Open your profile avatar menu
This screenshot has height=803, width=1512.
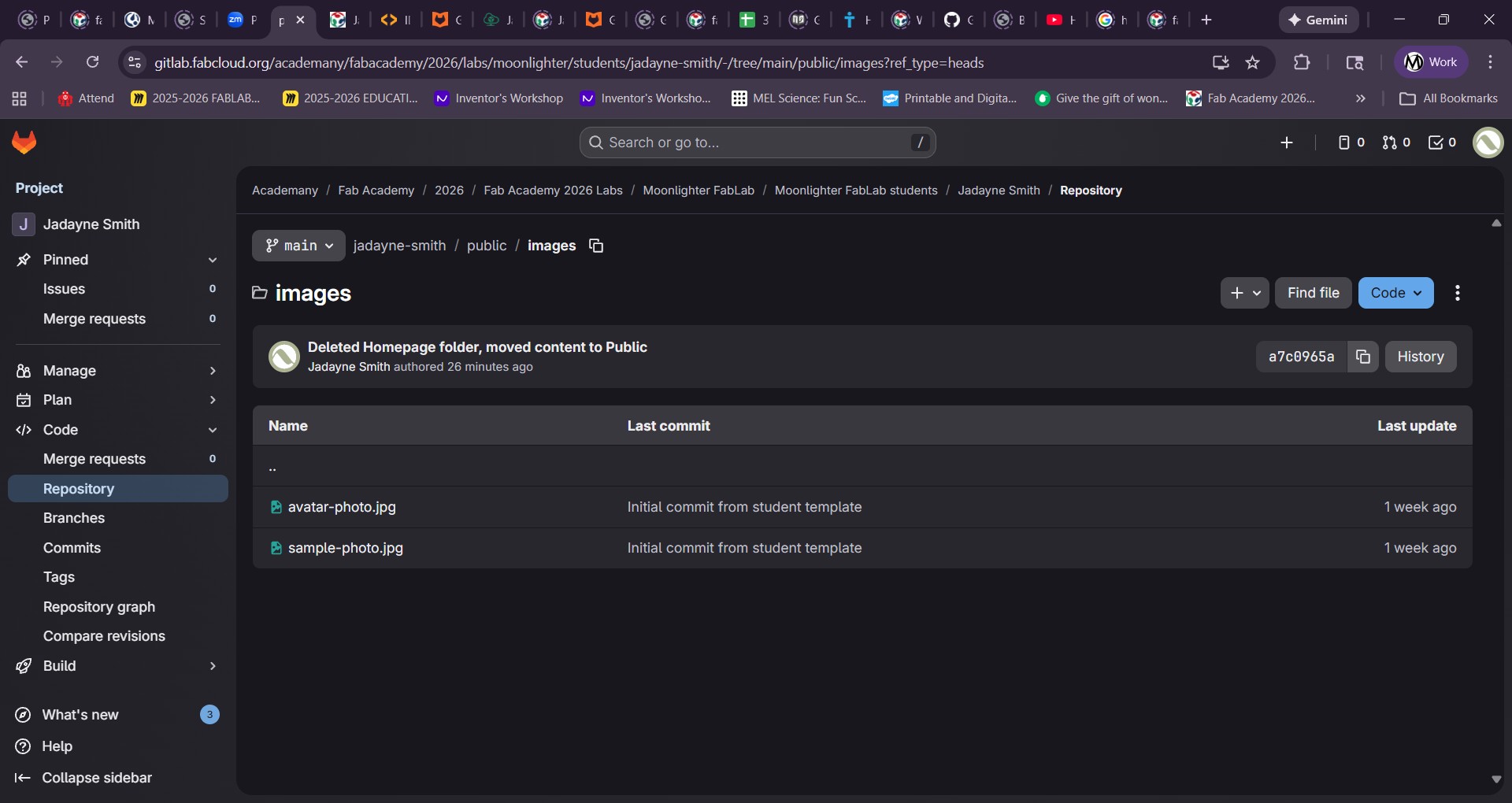pos(1488,143)
